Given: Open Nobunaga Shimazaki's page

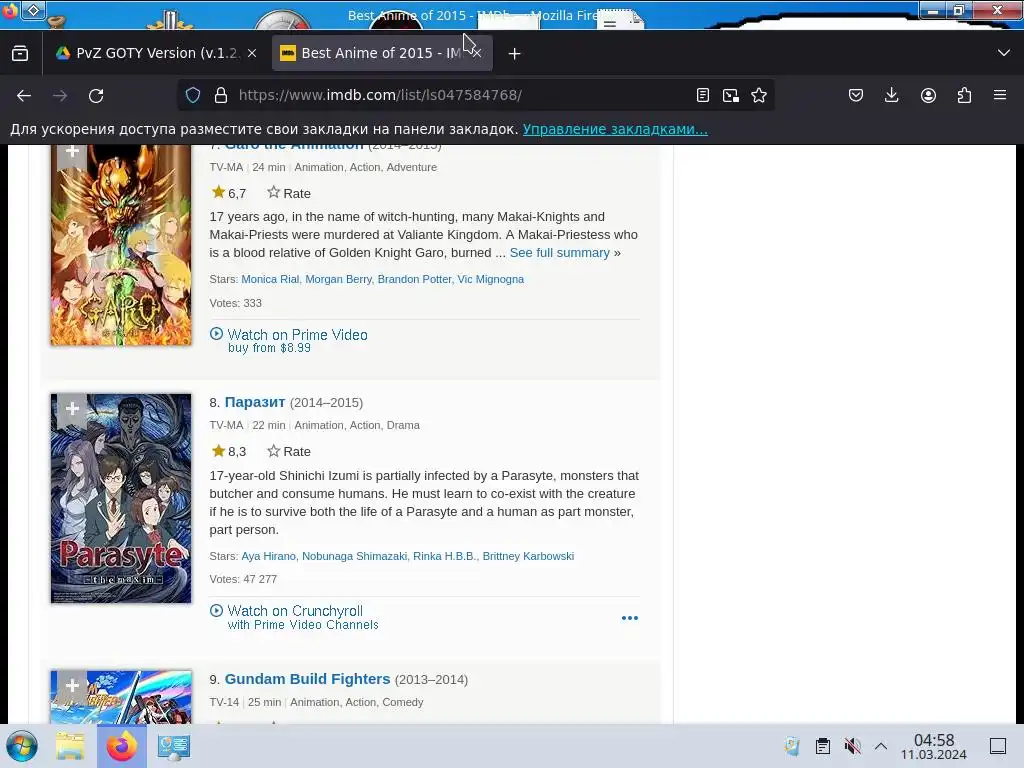Looking at the screenshot, I should tap(354, 556).
